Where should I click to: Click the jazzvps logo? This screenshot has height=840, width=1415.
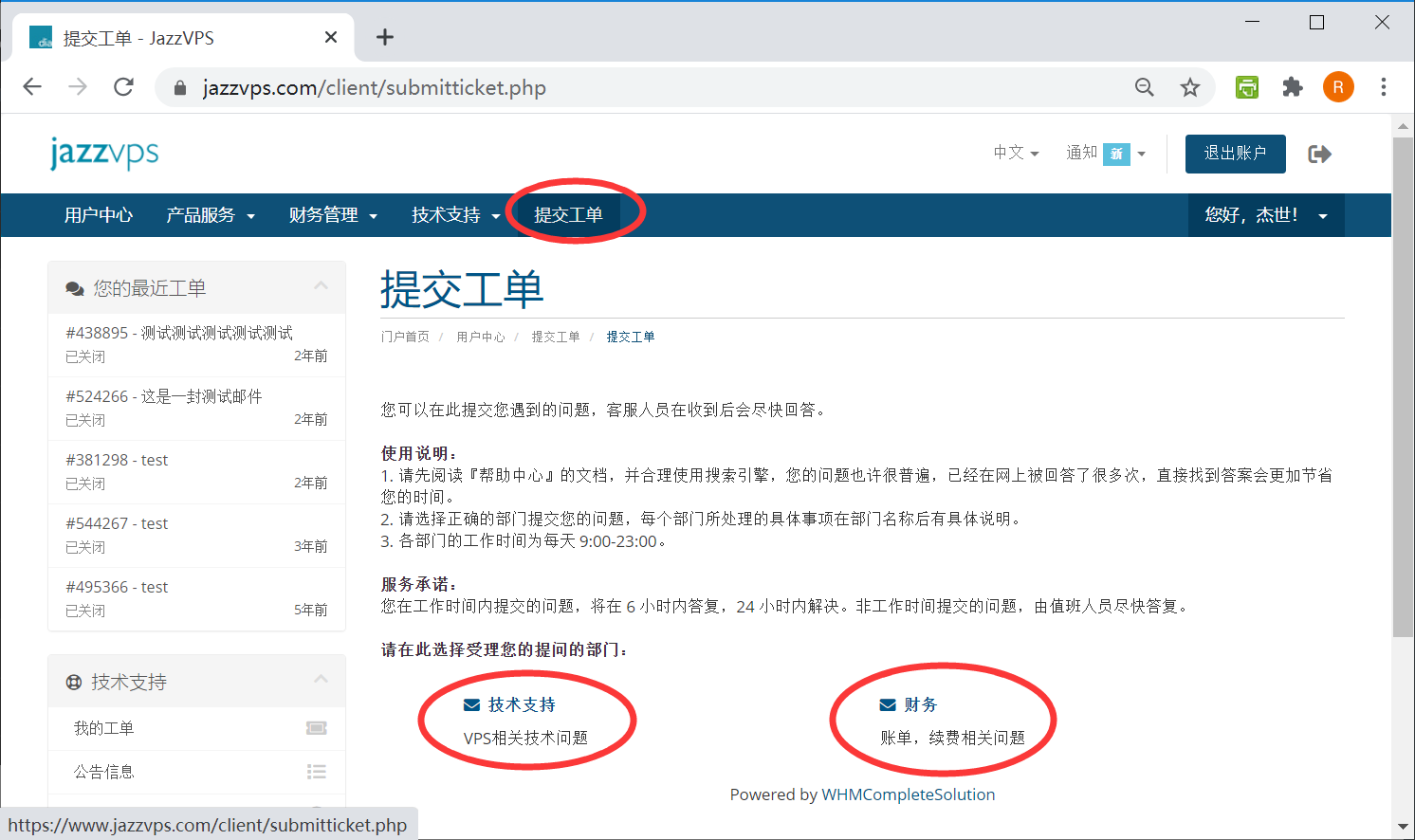(104, 153)
